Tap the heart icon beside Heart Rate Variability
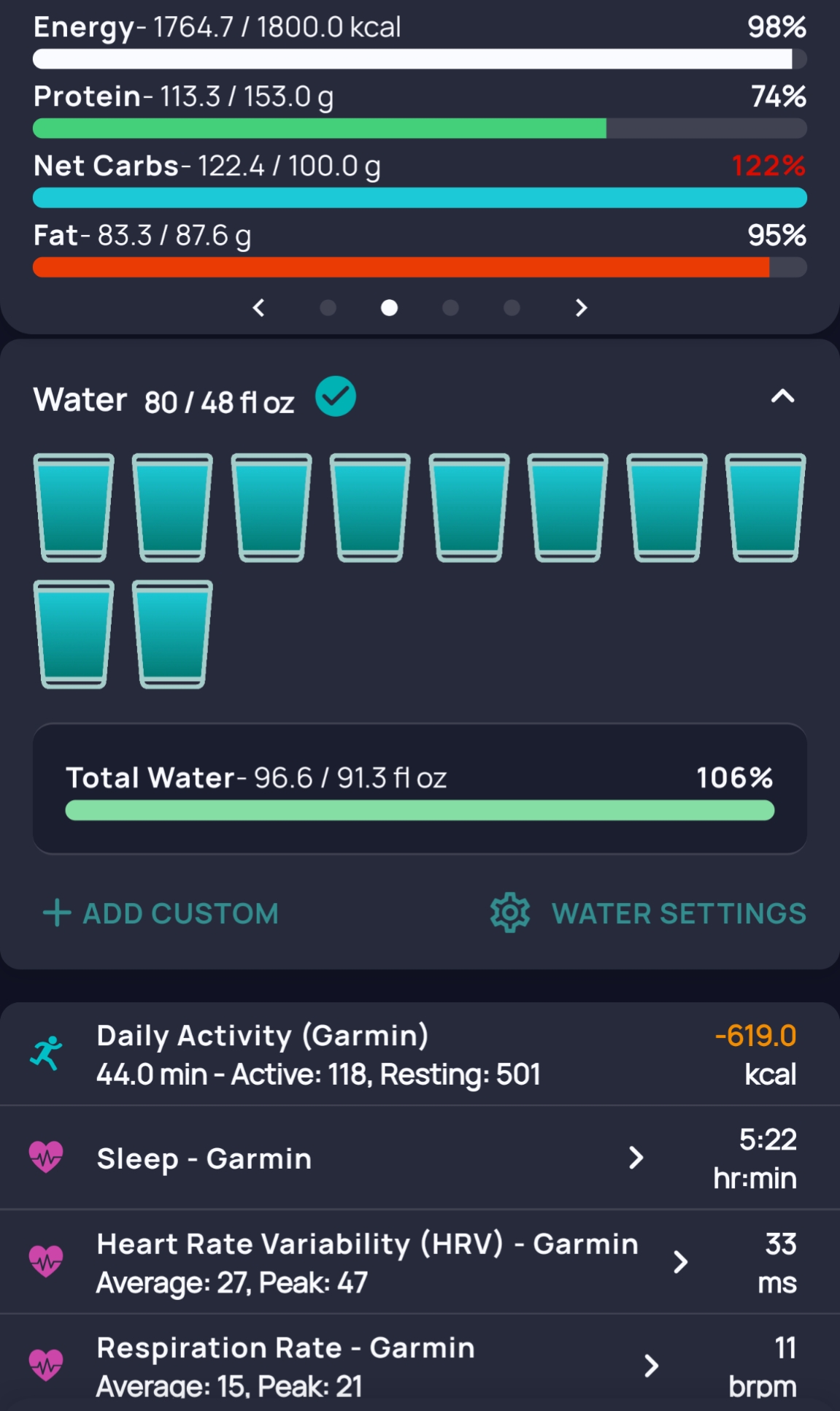 [x=46, y=1261]
